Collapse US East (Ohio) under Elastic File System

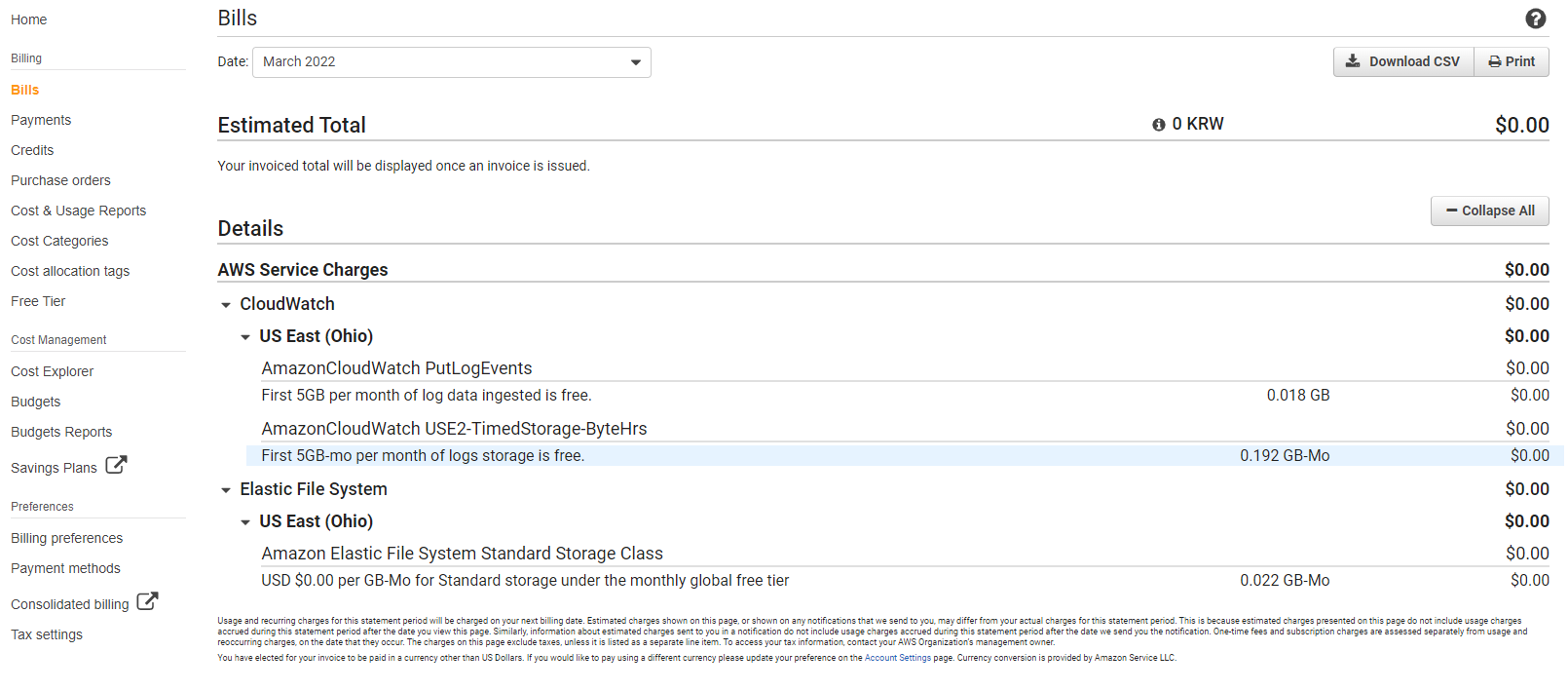[x=245, y=522]
